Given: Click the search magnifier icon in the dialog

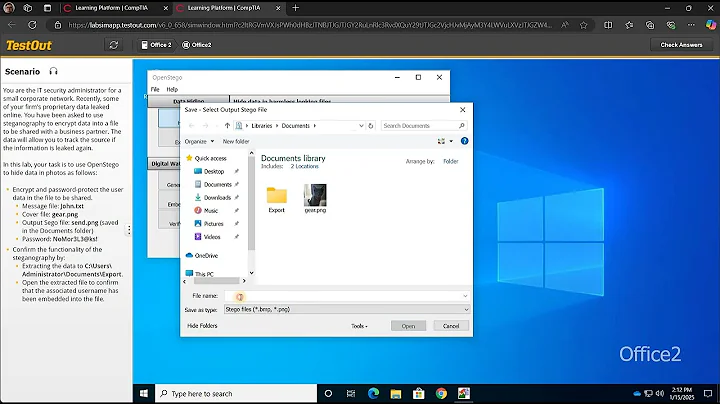Looking at the screenshot, I should (462, 125).
